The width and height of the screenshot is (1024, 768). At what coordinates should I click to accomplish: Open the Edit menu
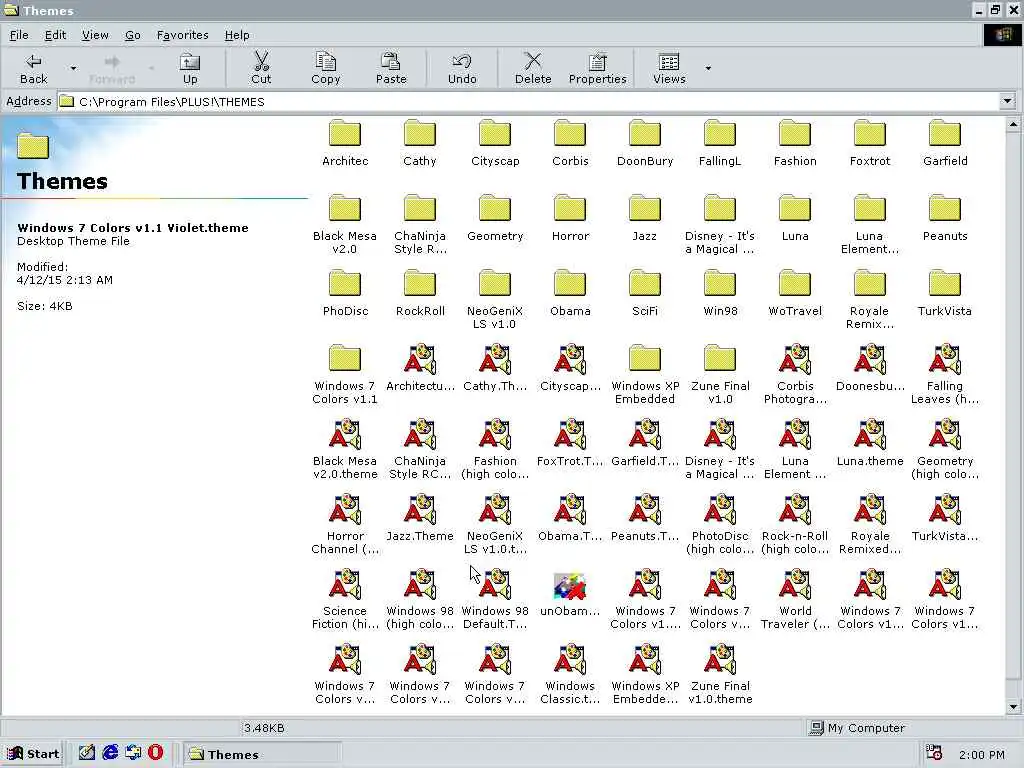56,35
